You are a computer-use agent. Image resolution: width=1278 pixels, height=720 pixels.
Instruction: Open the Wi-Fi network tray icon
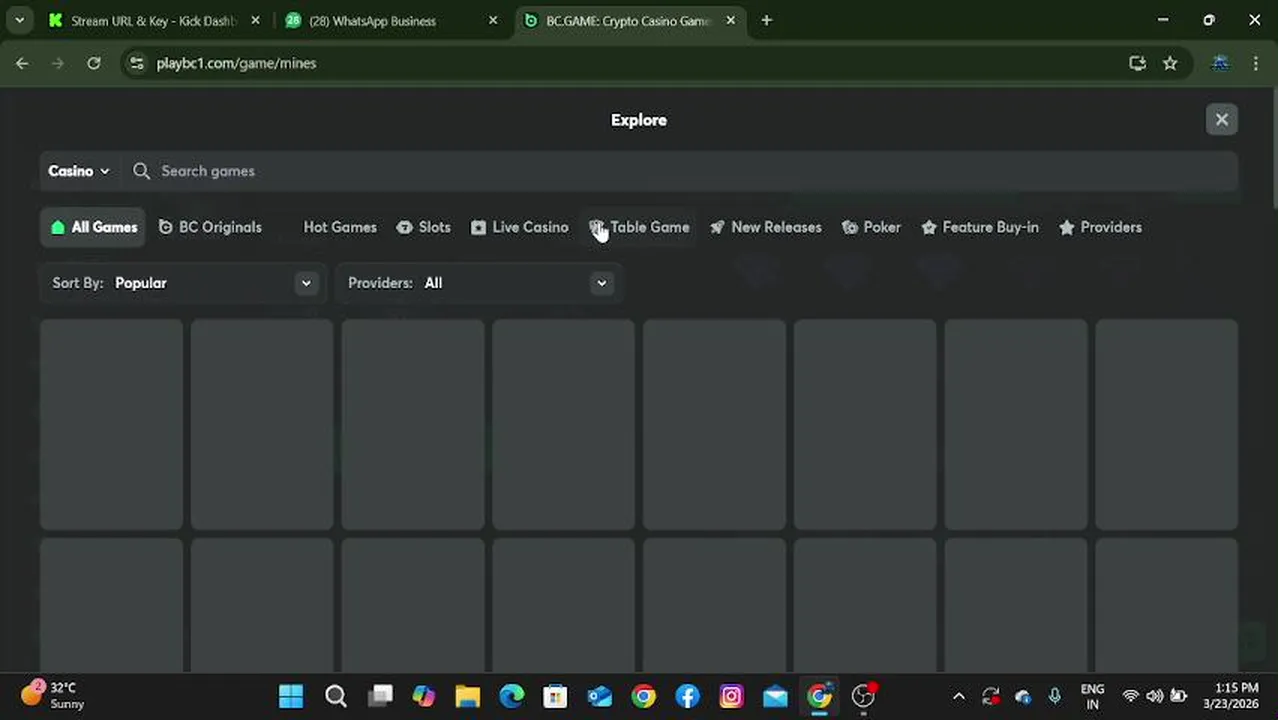point(1130,696)
